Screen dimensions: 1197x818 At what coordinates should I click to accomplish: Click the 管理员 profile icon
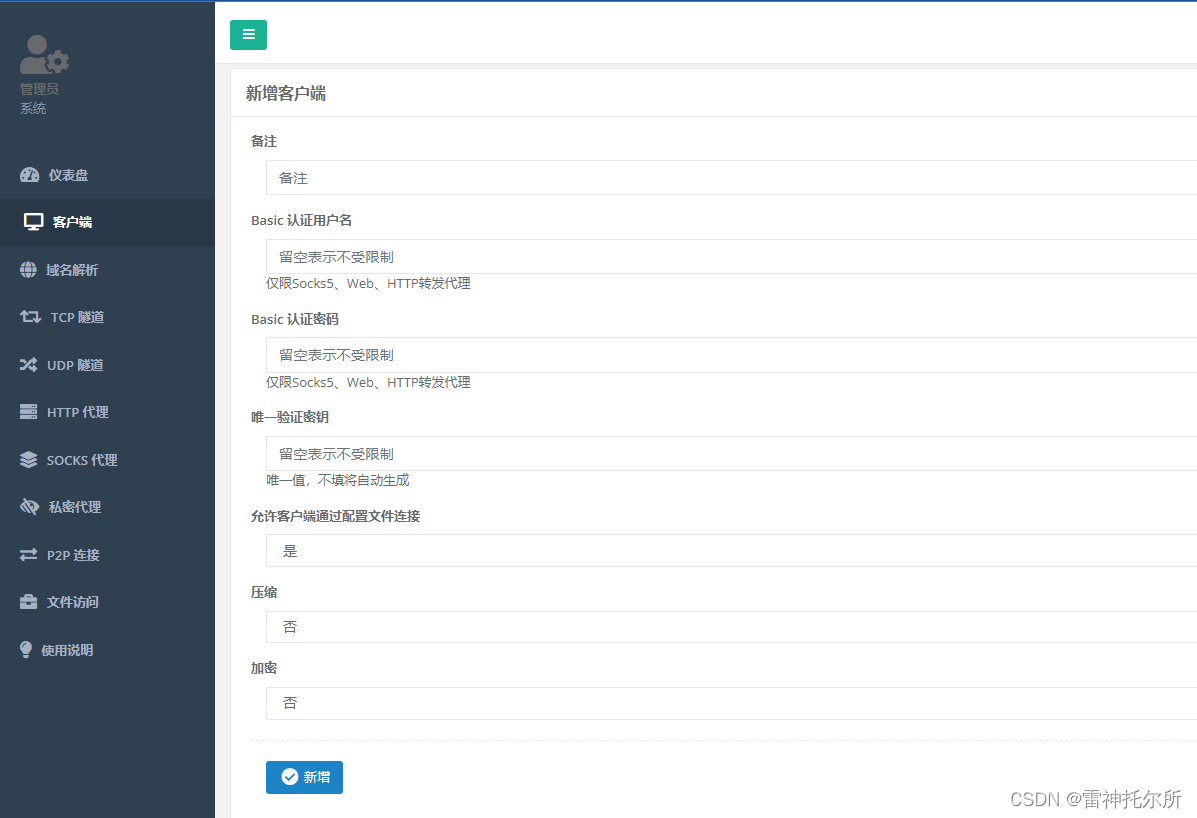click(44, 53)
